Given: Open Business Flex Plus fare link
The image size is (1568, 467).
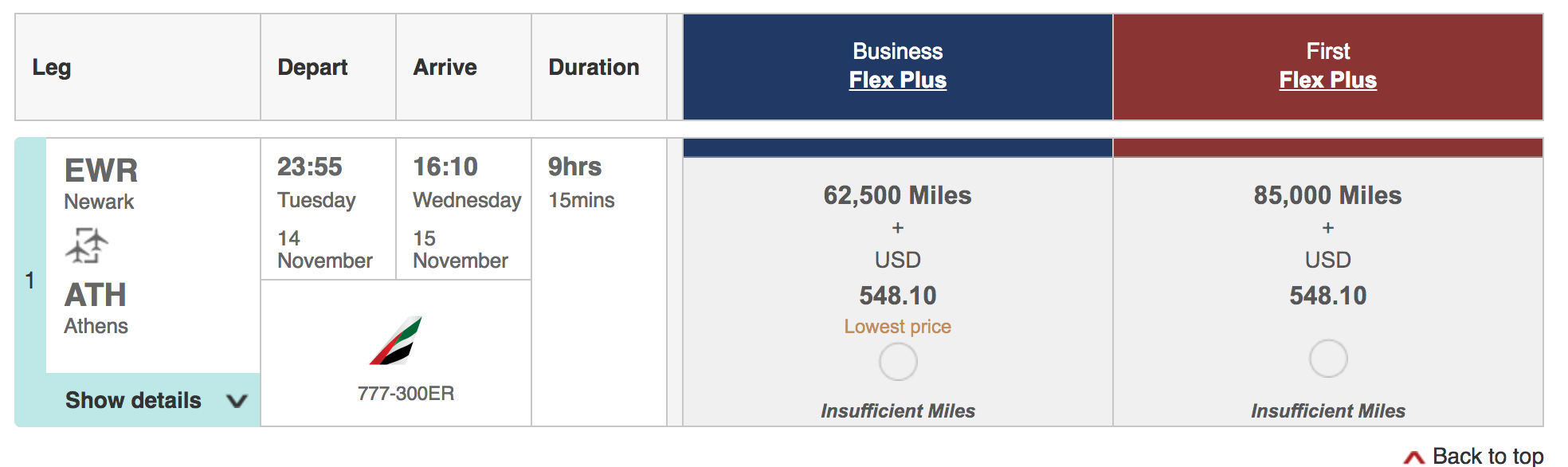Looking at the screenshot, I should pyautogui.click(x=898, y=80).
